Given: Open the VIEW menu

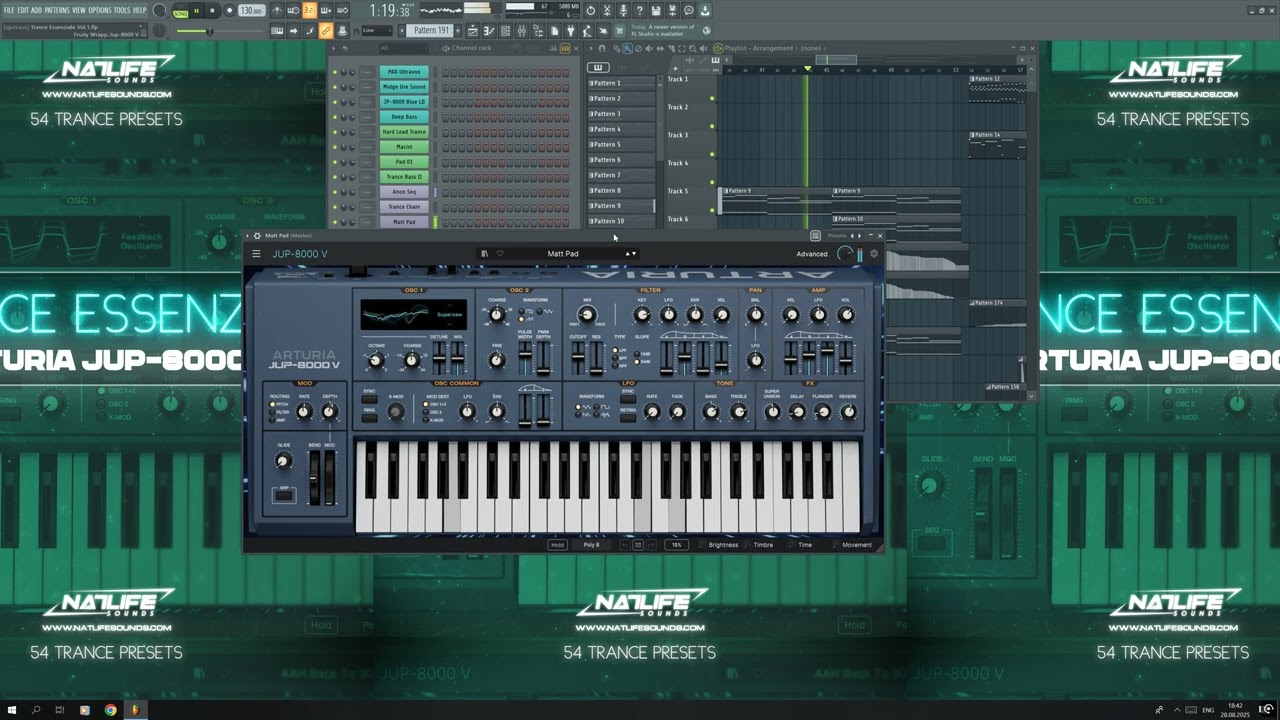Looking at the screenshot, I should 79,10.
